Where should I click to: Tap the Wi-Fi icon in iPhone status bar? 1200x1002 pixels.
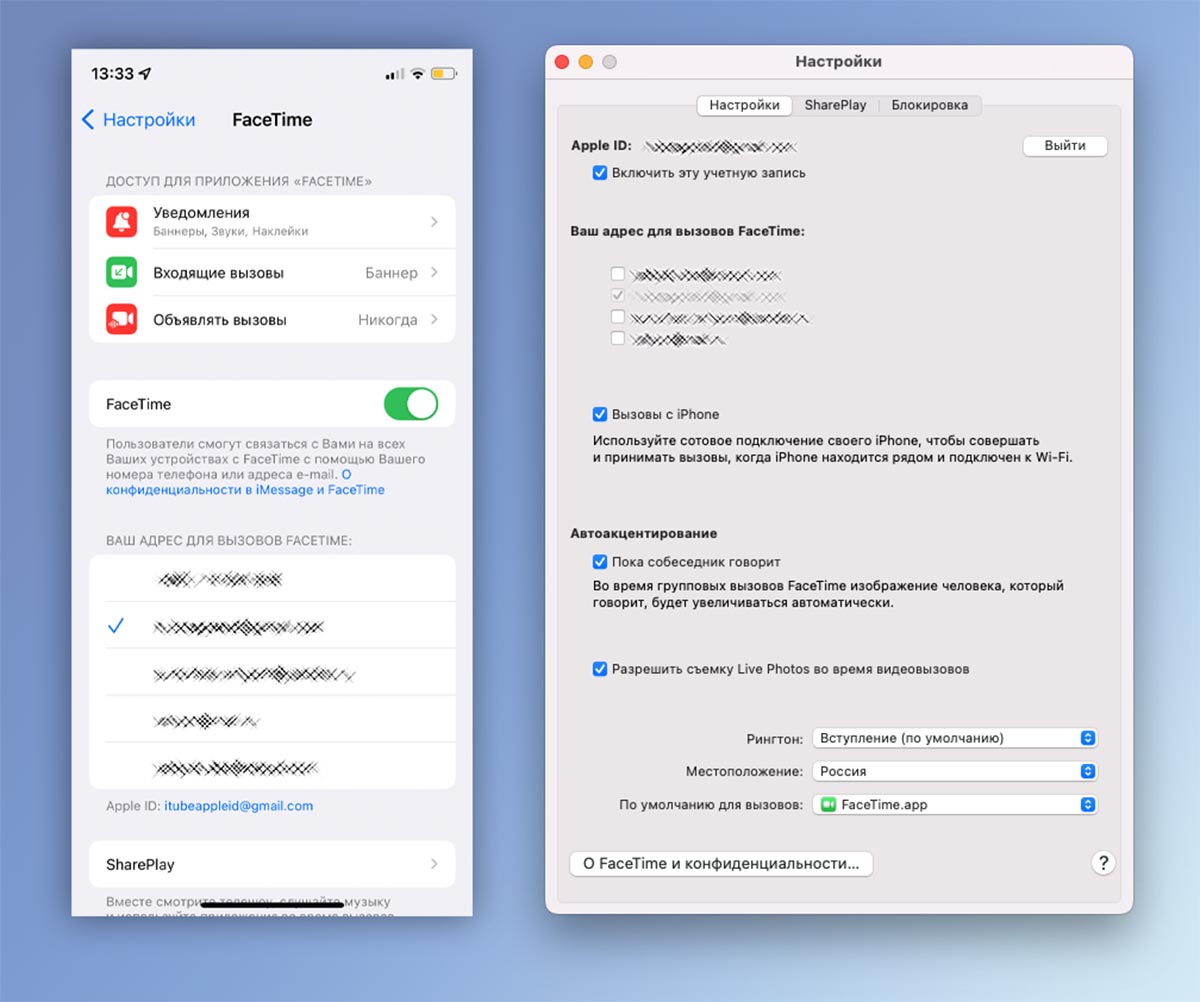coord(417,74)
